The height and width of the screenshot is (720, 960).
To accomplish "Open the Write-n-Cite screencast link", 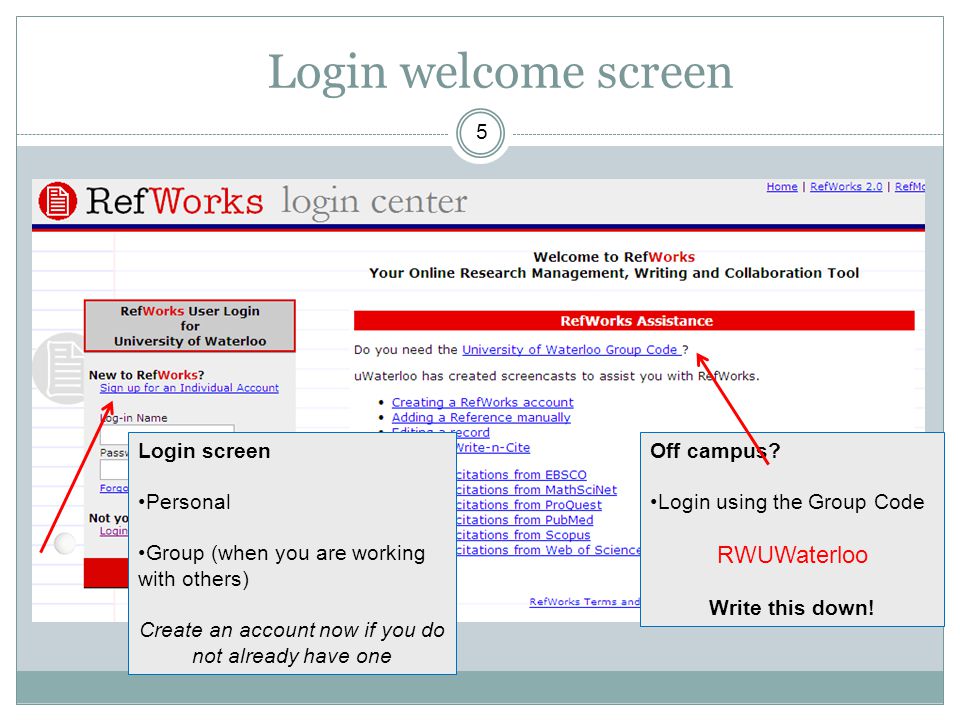I will [493, 448].
